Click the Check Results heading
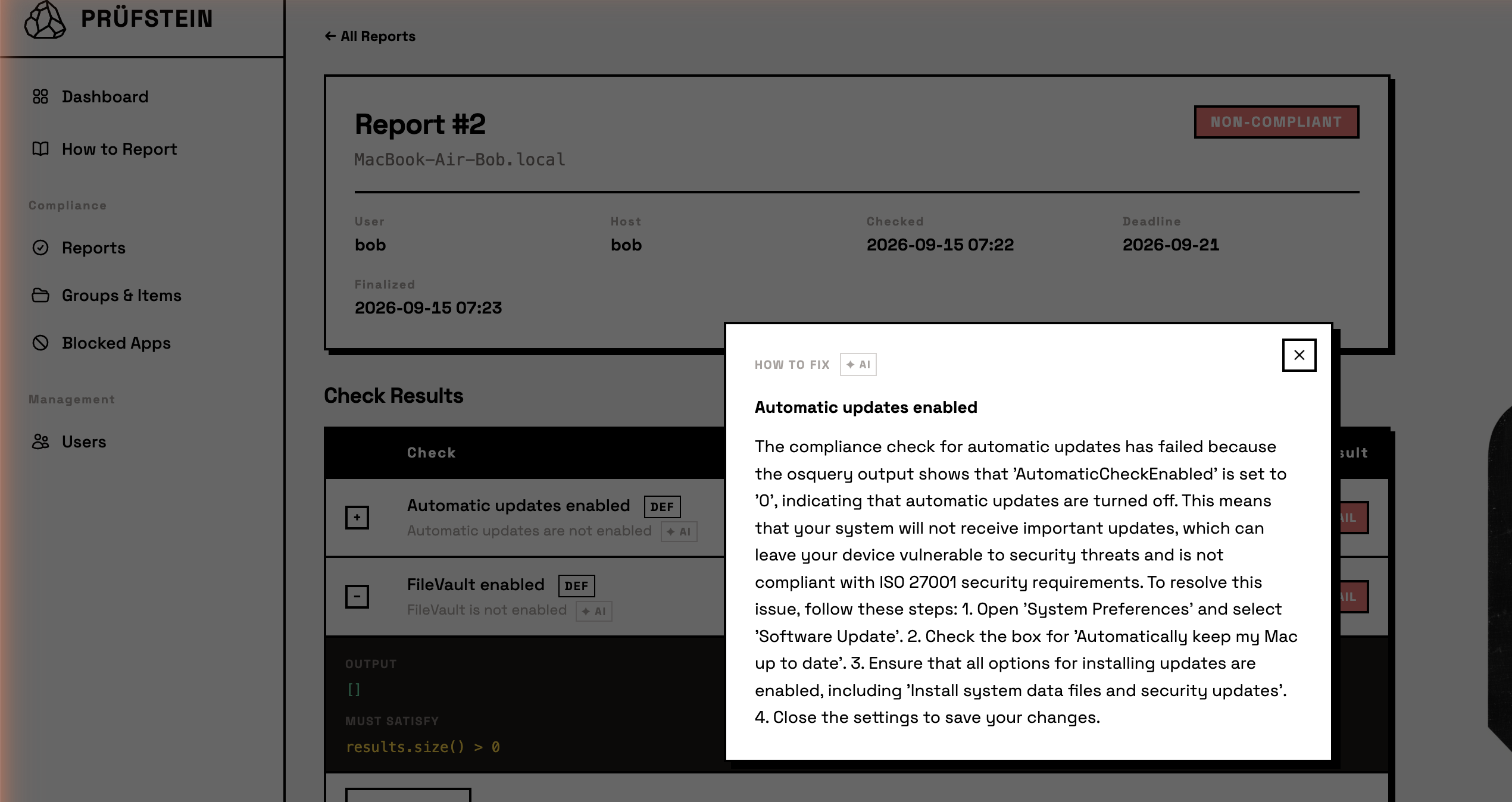The height and width of the screenshot is (802, 1512). [x=393, y=396]
